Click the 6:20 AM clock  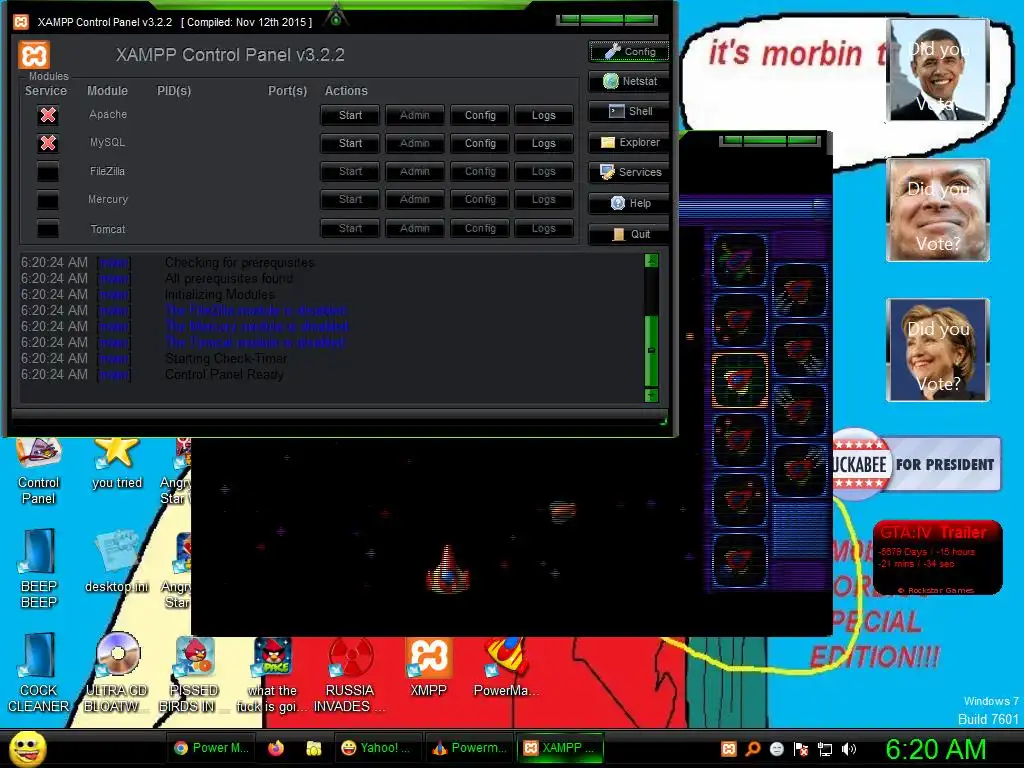click(x=935, y=749)
